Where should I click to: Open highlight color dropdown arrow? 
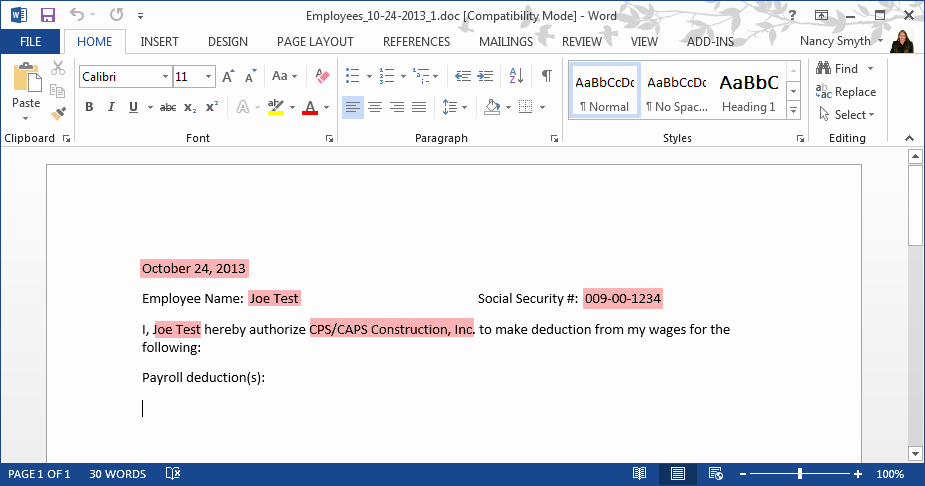tap(292, 107)
